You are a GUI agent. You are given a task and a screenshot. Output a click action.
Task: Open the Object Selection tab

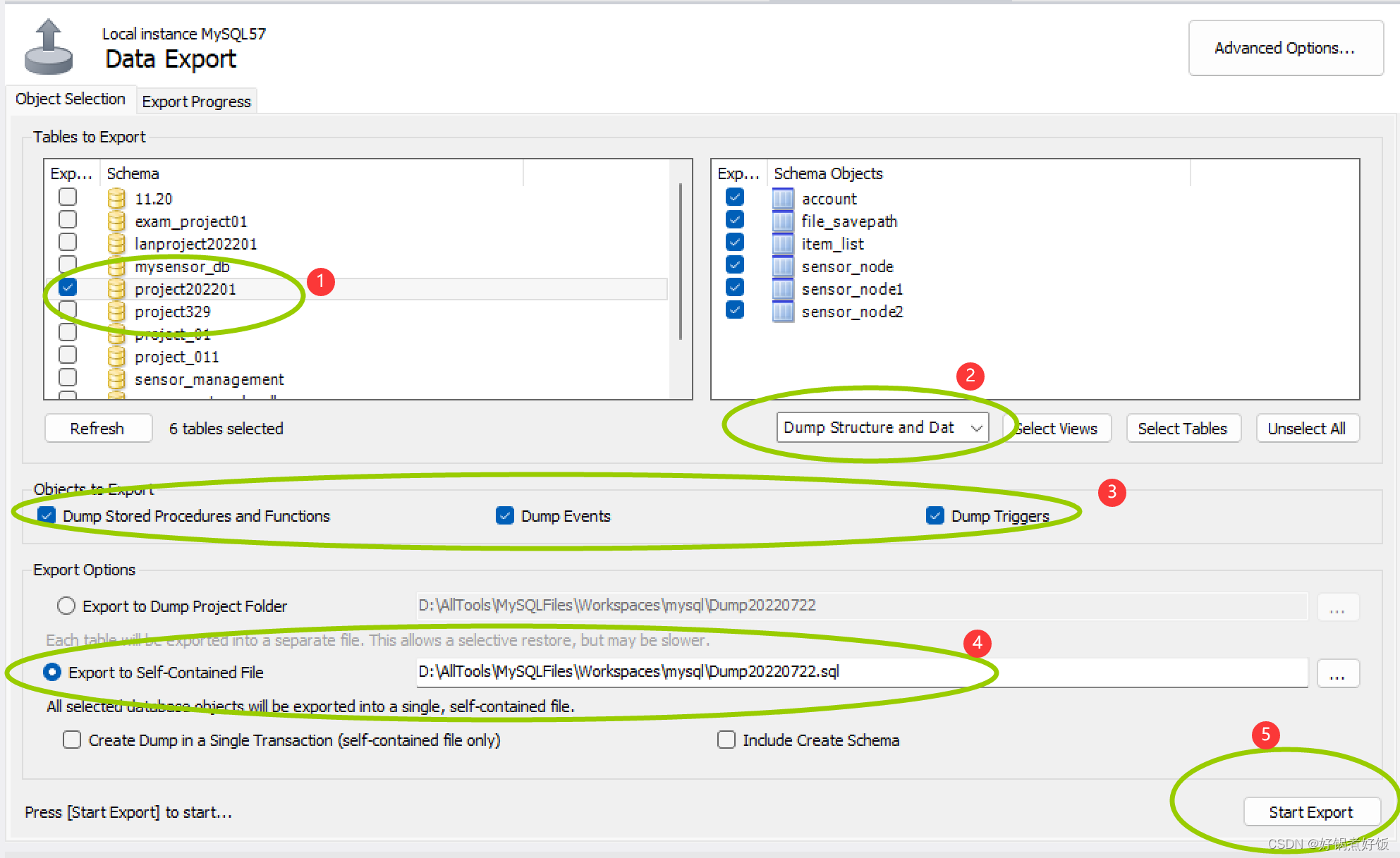(x=70, y=99)
